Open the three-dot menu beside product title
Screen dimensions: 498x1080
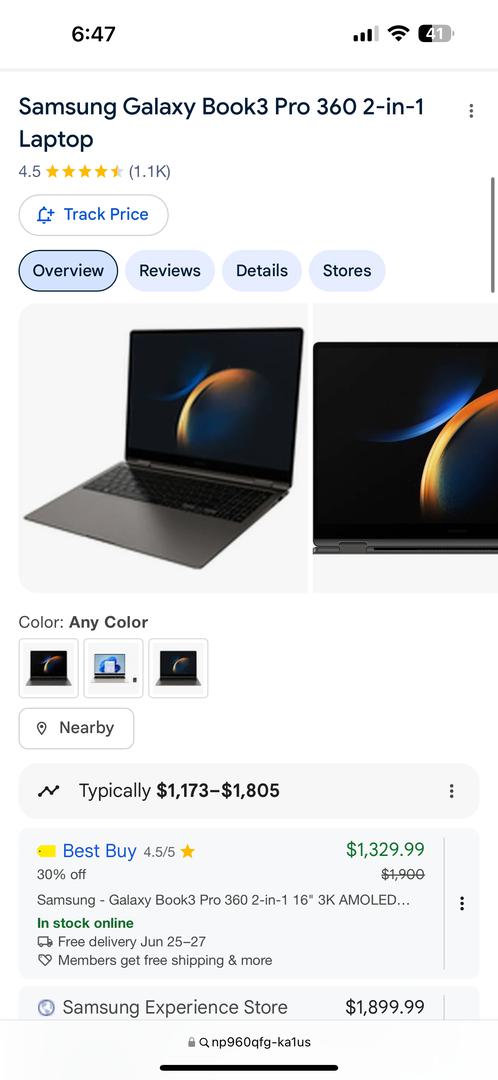tap(471, 111)
